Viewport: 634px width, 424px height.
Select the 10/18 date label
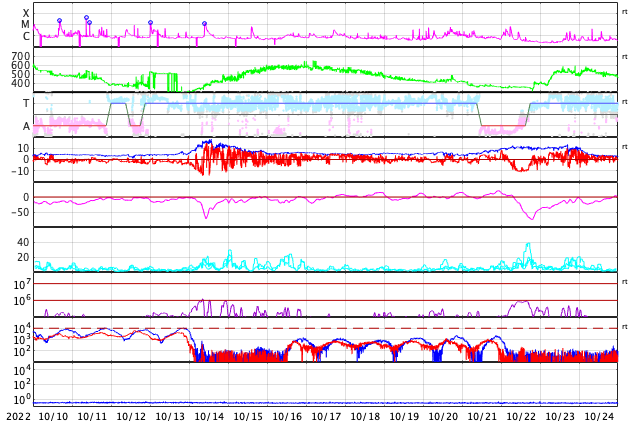tap(366, 416)
